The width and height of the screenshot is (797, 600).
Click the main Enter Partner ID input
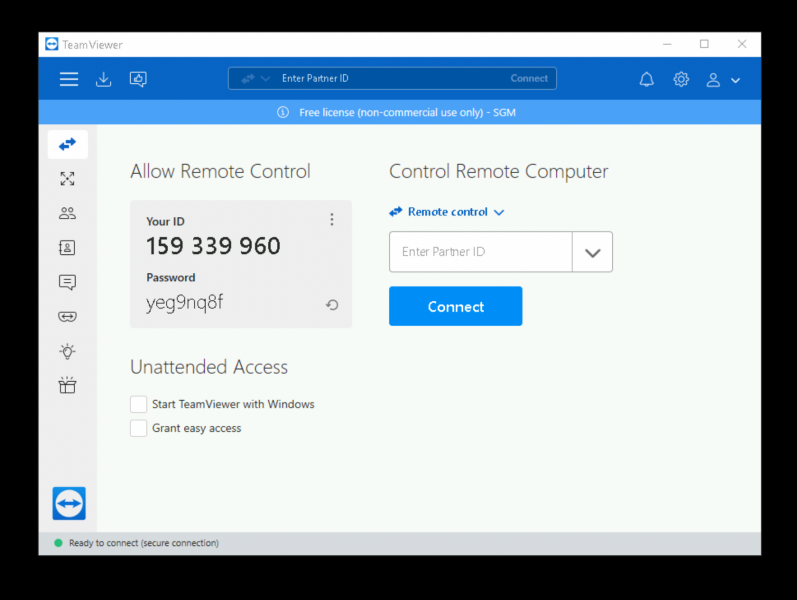[481, 252]
